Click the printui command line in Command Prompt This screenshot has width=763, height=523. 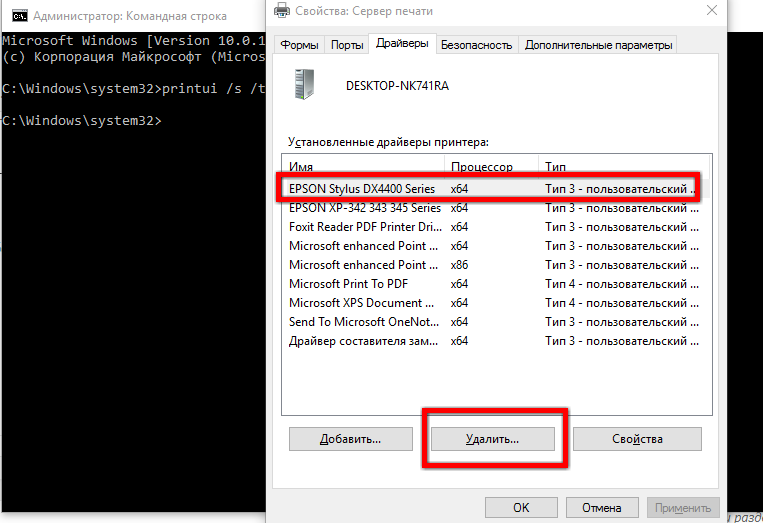coord(134,89)
